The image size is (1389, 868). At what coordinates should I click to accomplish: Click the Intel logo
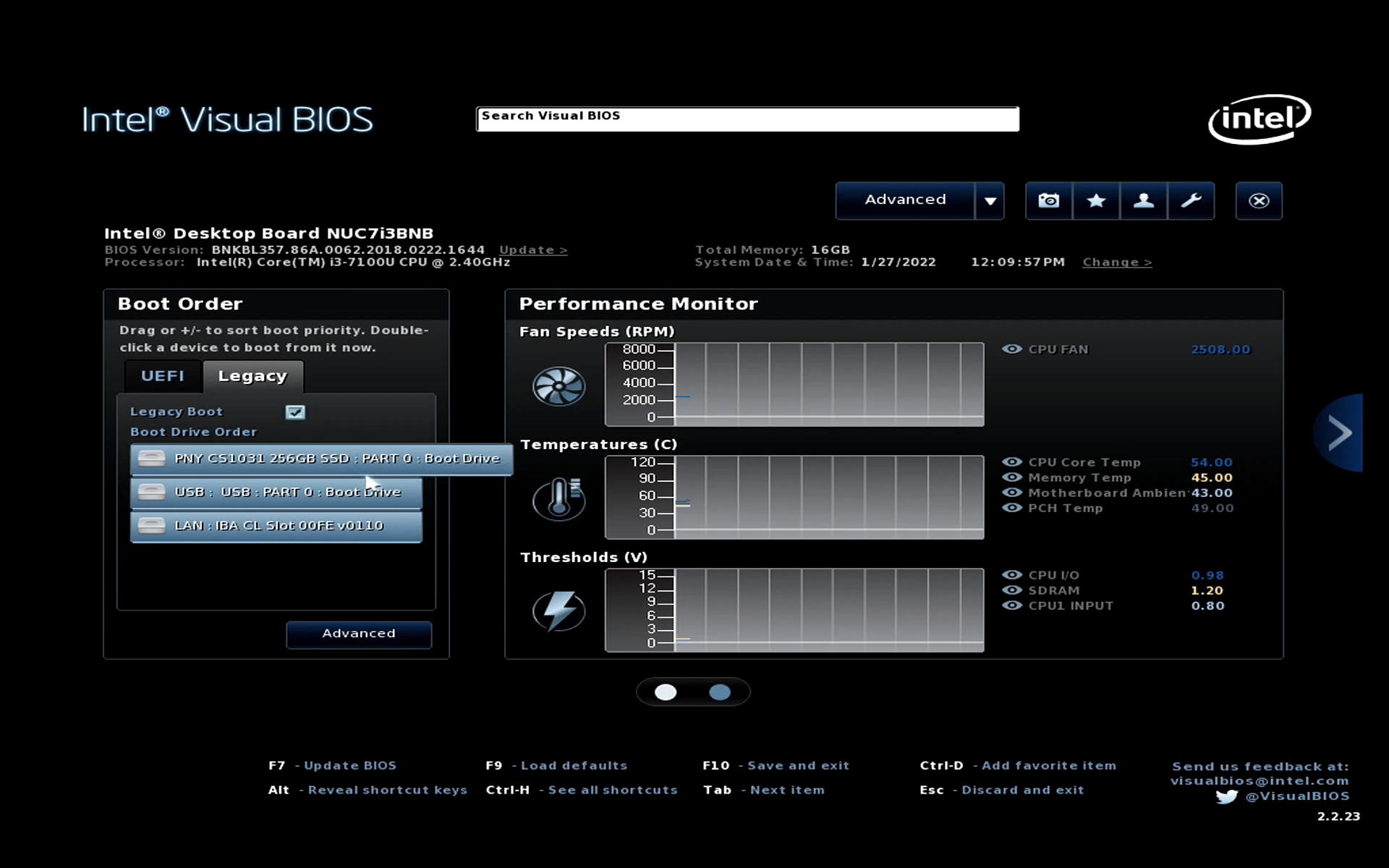pos(1260,119)
